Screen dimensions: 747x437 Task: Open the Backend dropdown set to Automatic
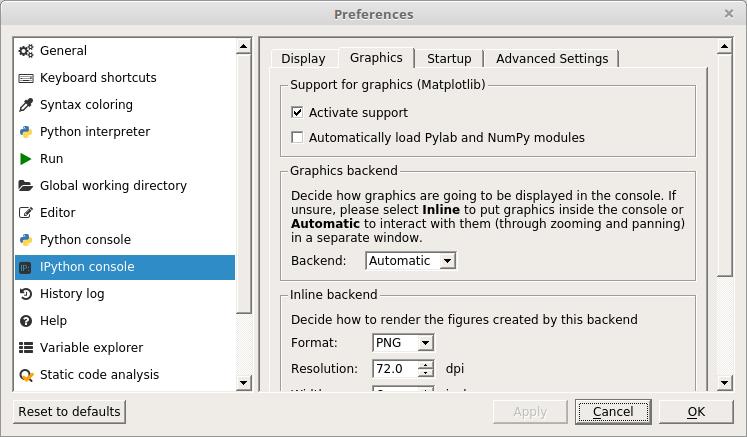pos(411,261)
